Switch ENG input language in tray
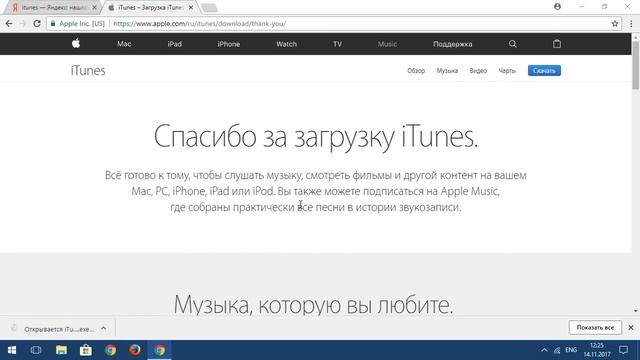 pyautogui.click(x=571, y=350)
